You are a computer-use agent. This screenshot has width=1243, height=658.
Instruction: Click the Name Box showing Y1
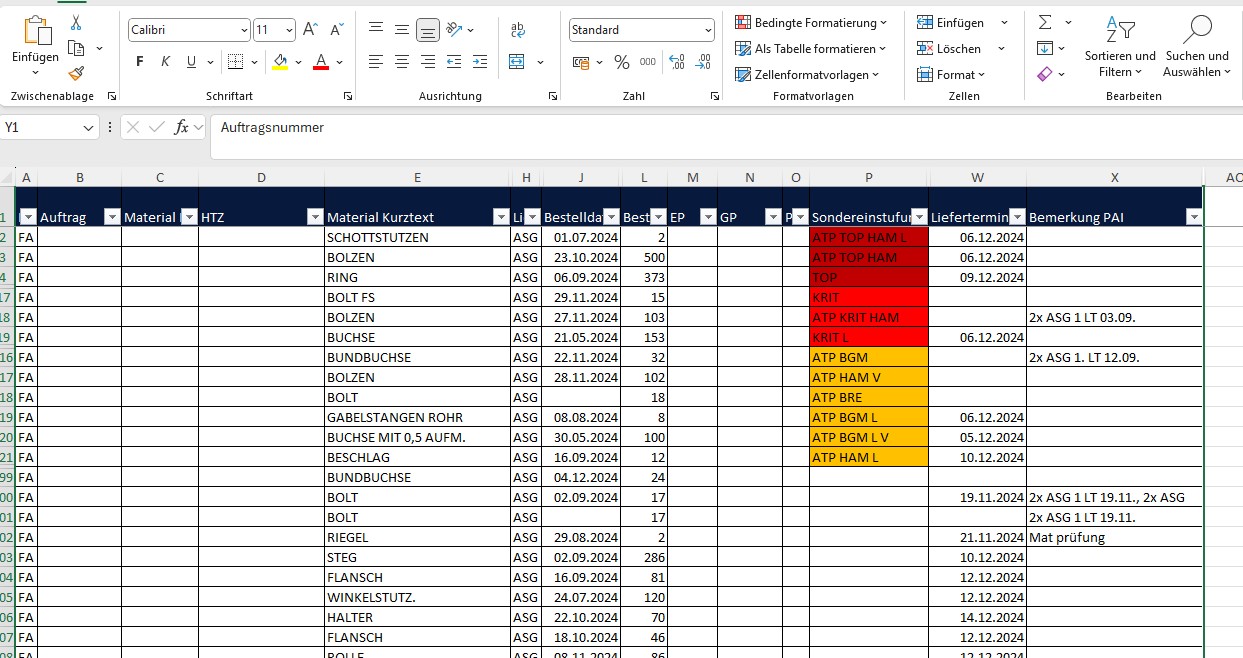tap(42, 128)
